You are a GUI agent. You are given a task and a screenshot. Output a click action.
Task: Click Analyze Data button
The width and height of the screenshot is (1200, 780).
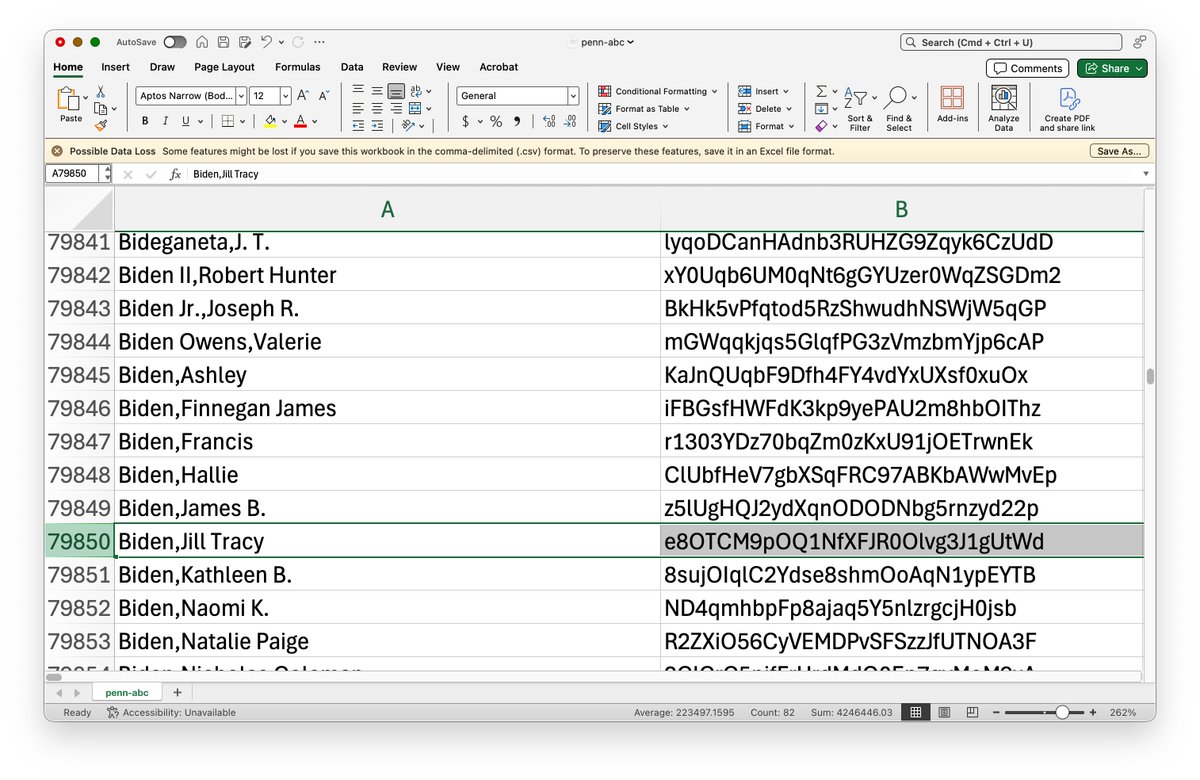pyautogui.click(x=1004, y=109)
